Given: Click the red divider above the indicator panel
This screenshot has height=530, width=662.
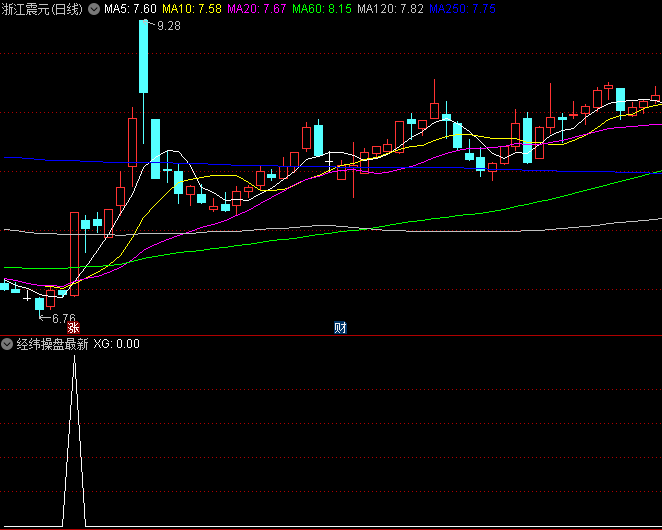Looking at the screenshot, I should [x=330, y=335].
